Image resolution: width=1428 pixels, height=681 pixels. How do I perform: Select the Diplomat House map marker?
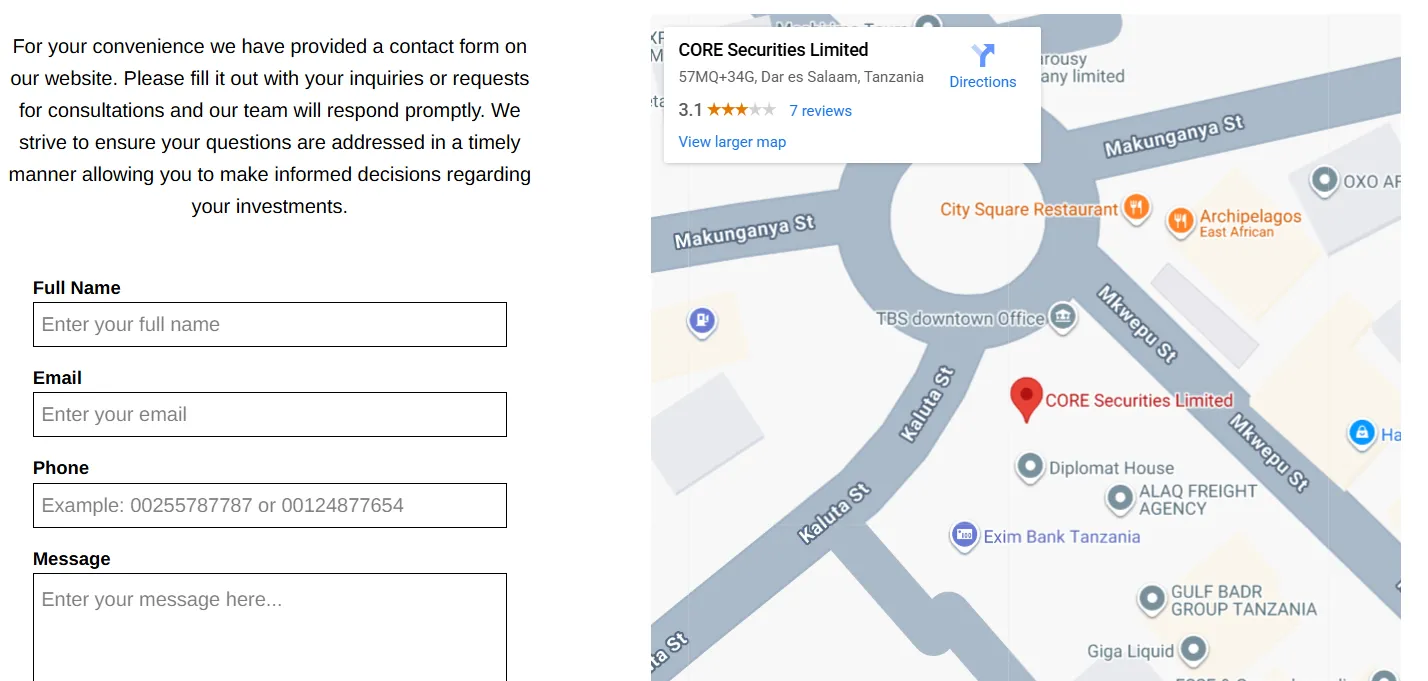[x=1030, y=467]
